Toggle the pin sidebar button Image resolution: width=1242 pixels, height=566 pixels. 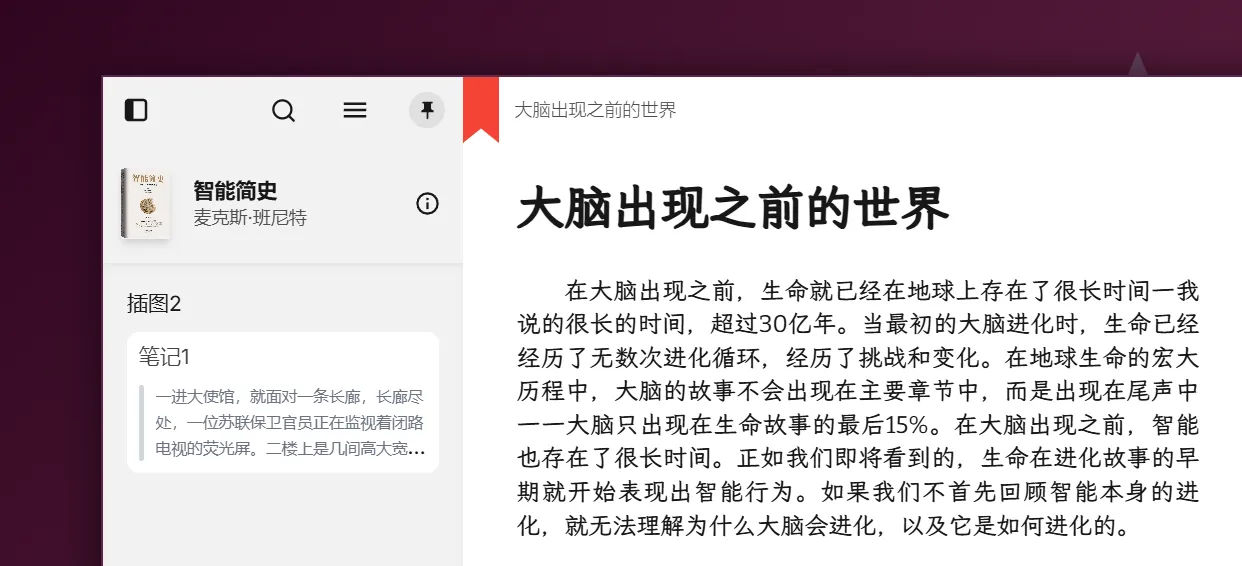[427, 110]
